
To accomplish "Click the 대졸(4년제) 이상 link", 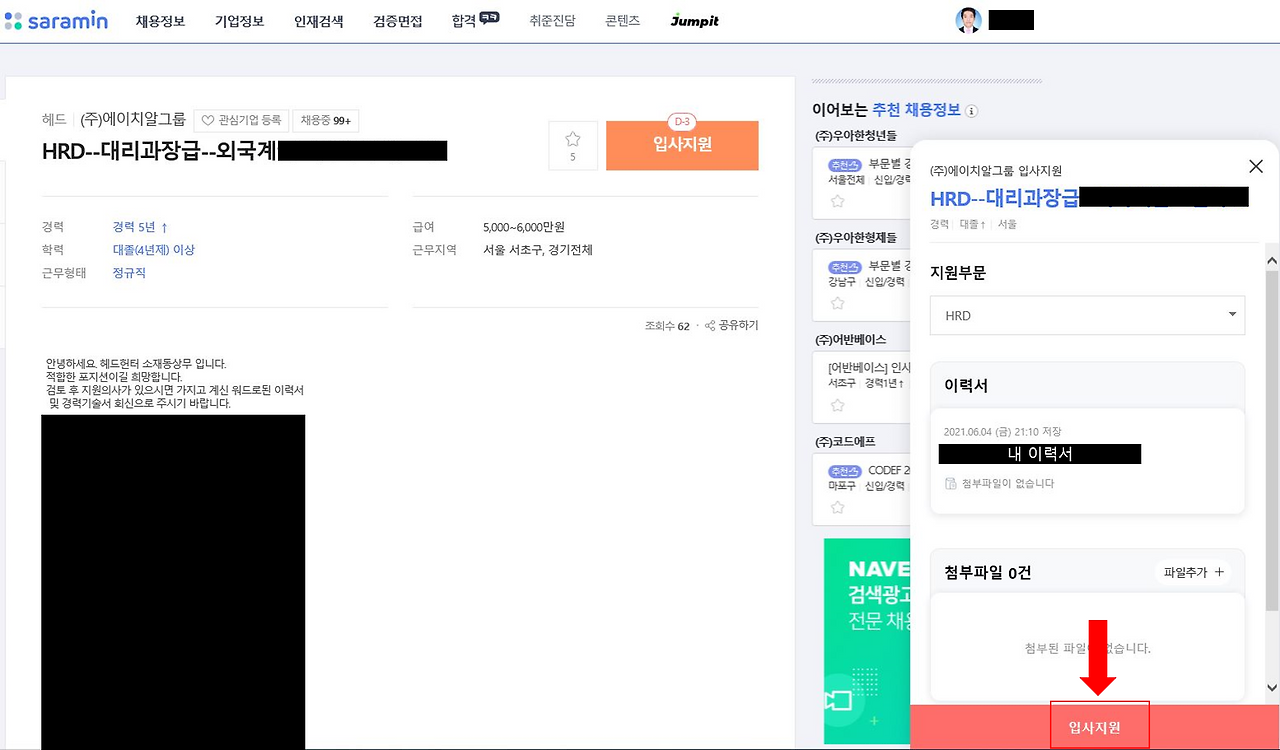I will (154, 250).
